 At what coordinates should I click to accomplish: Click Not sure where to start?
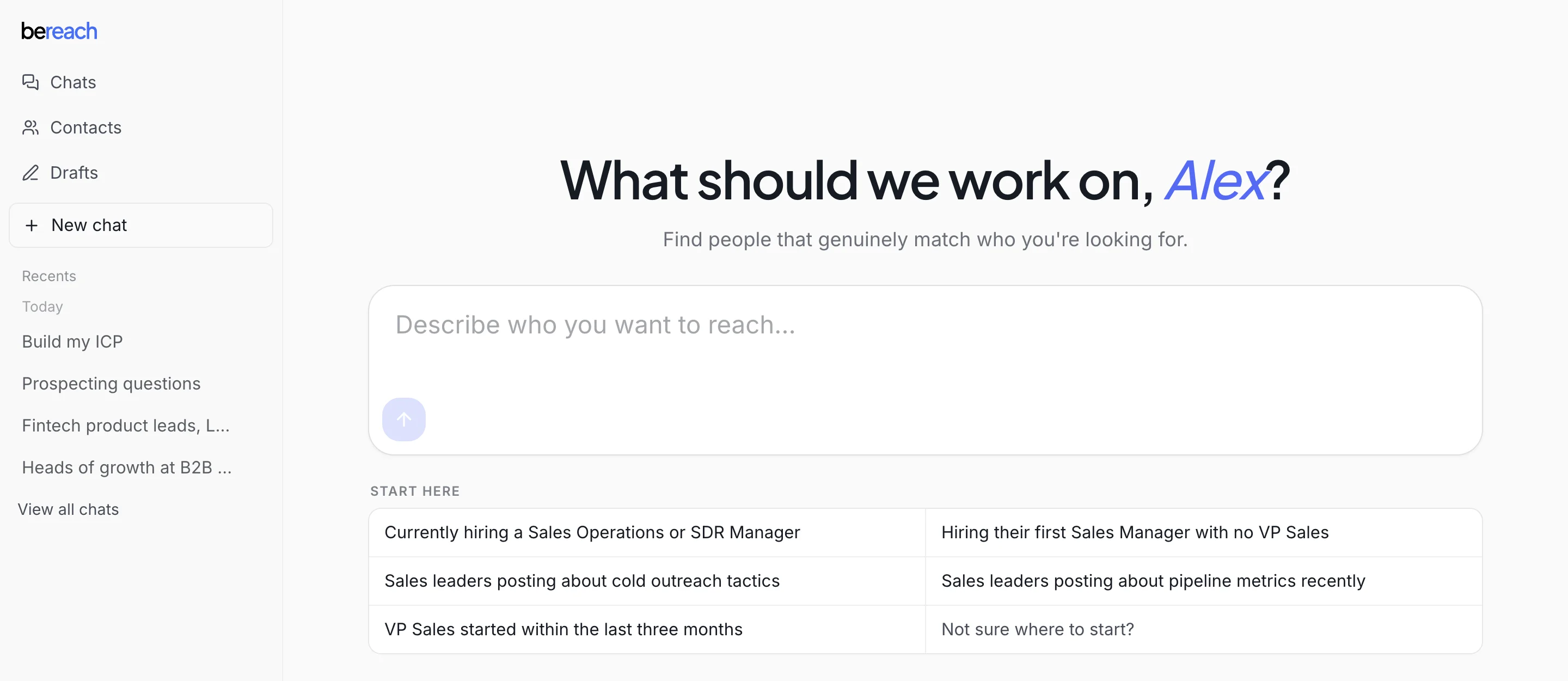coord(1204,629)
